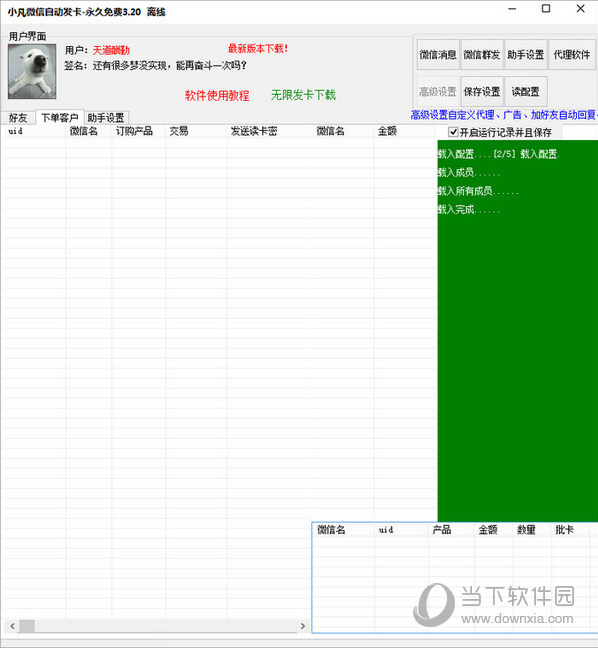
Task: Maximize the application window
Action: [546, 9]
